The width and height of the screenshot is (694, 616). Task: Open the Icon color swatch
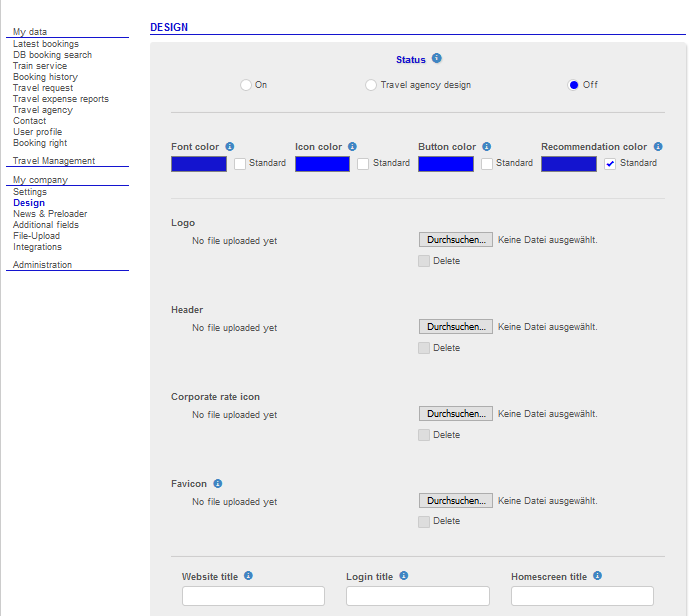tap(322, 164)
